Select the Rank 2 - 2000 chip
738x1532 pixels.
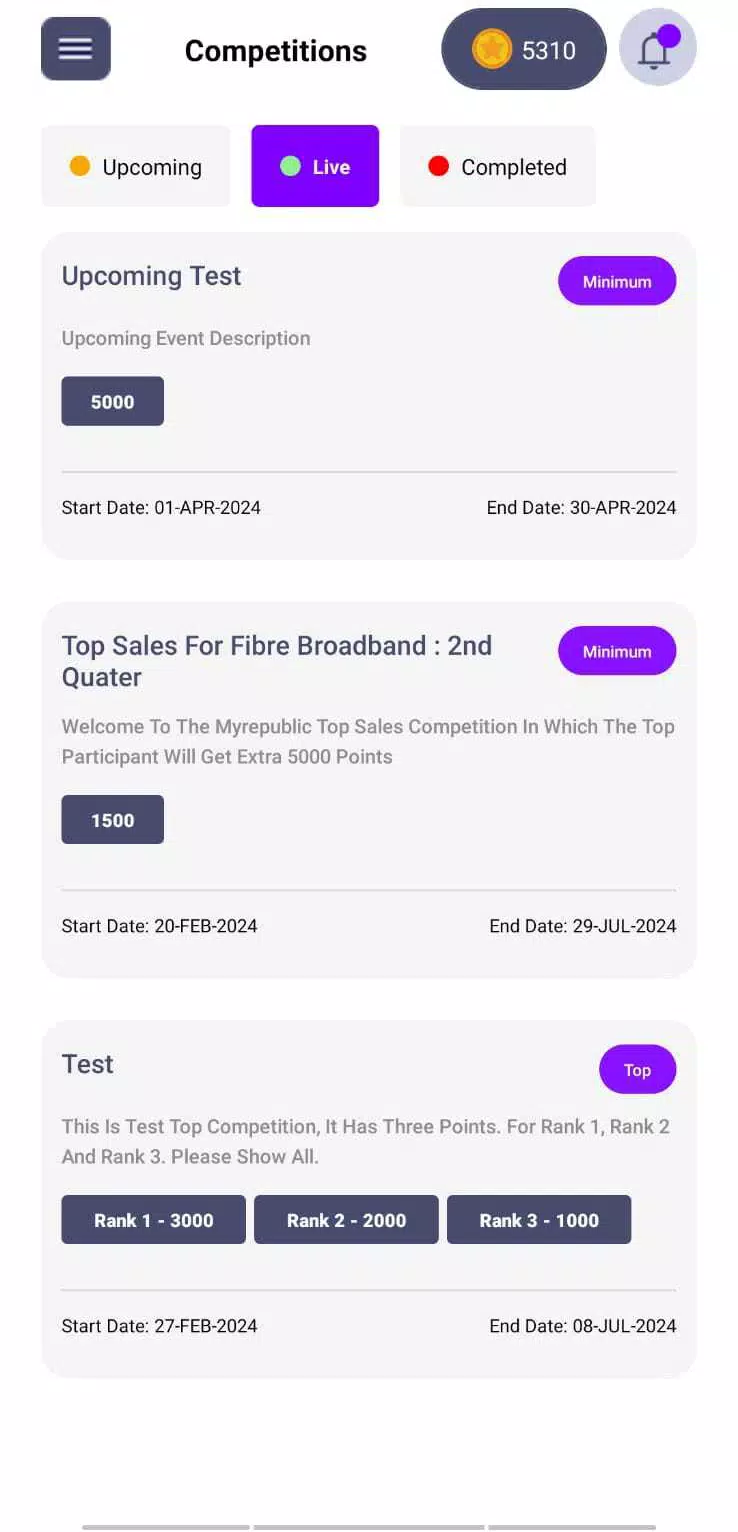[346, 1220]
